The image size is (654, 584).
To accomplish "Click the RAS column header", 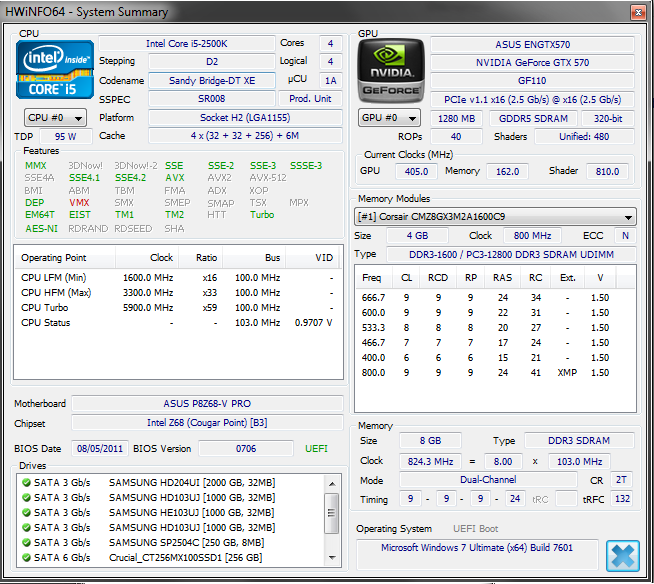I will coord(503,277).
